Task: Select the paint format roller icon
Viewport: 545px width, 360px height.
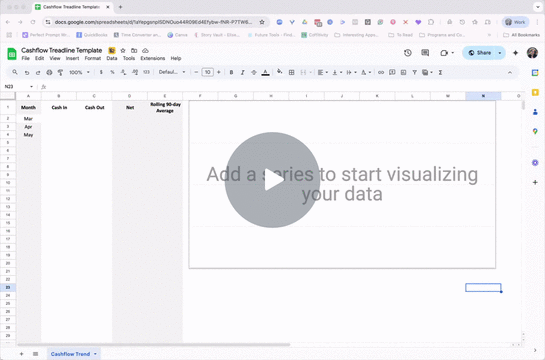Action: [x=60, y=72]
